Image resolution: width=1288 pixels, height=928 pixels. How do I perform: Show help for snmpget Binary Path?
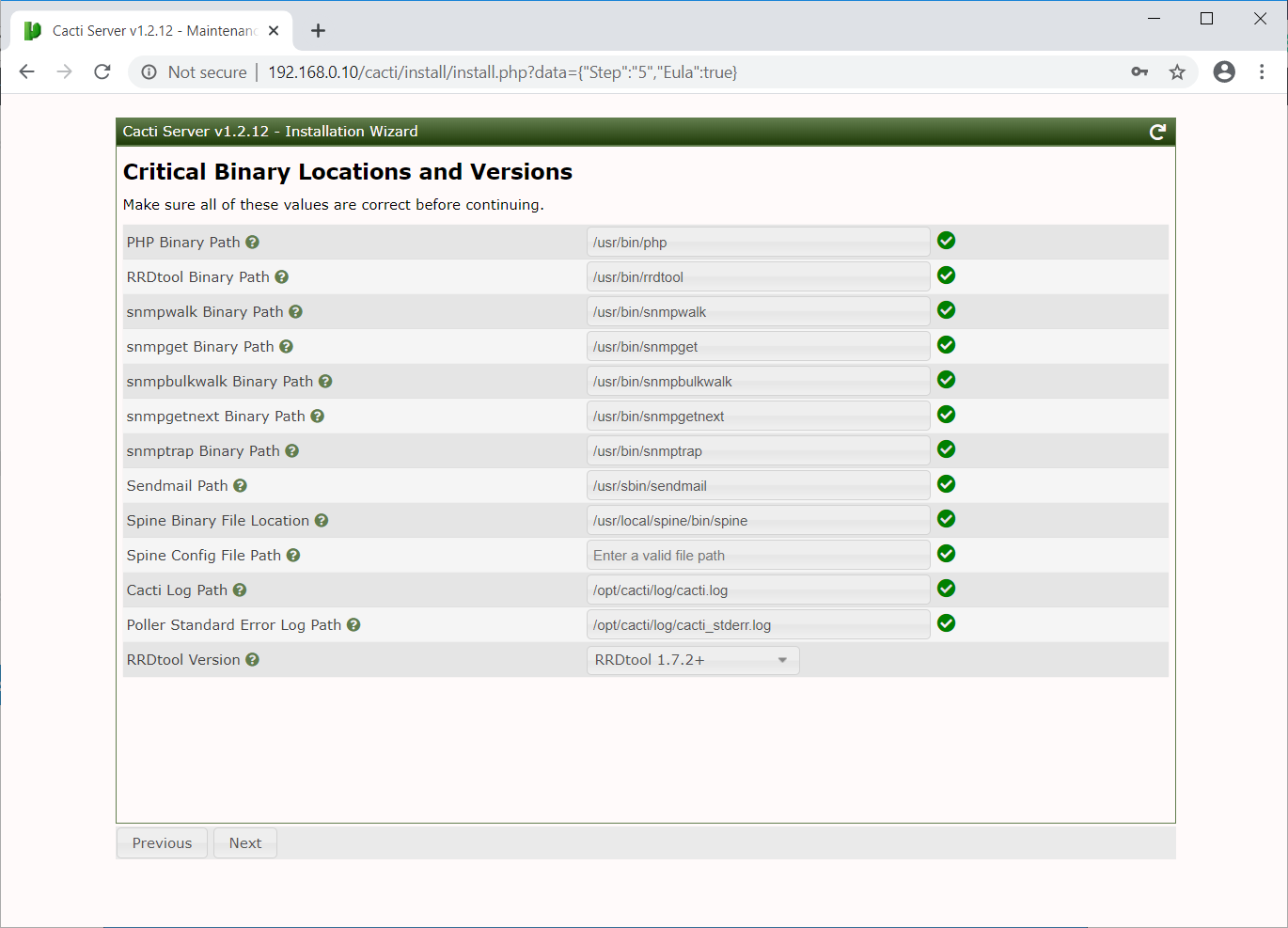point(286,347)
